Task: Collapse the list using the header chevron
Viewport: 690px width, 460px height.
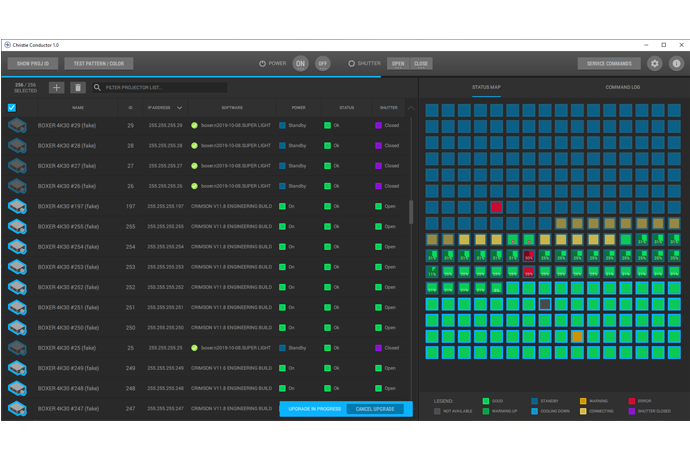Action: pos(411,107)
